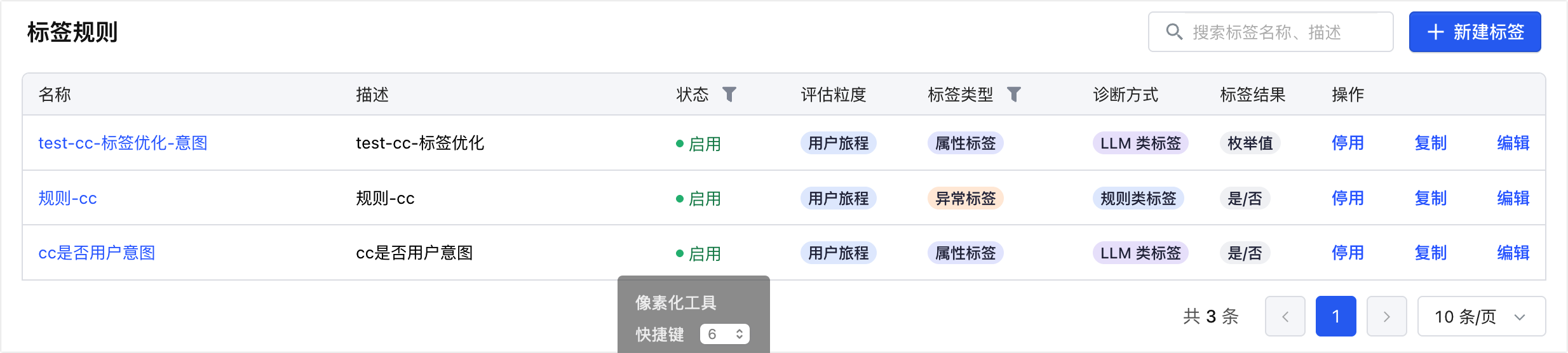This screenshot has width=1568, height=353.
Task: Select page 1 in pagination
Action: 1335,316
